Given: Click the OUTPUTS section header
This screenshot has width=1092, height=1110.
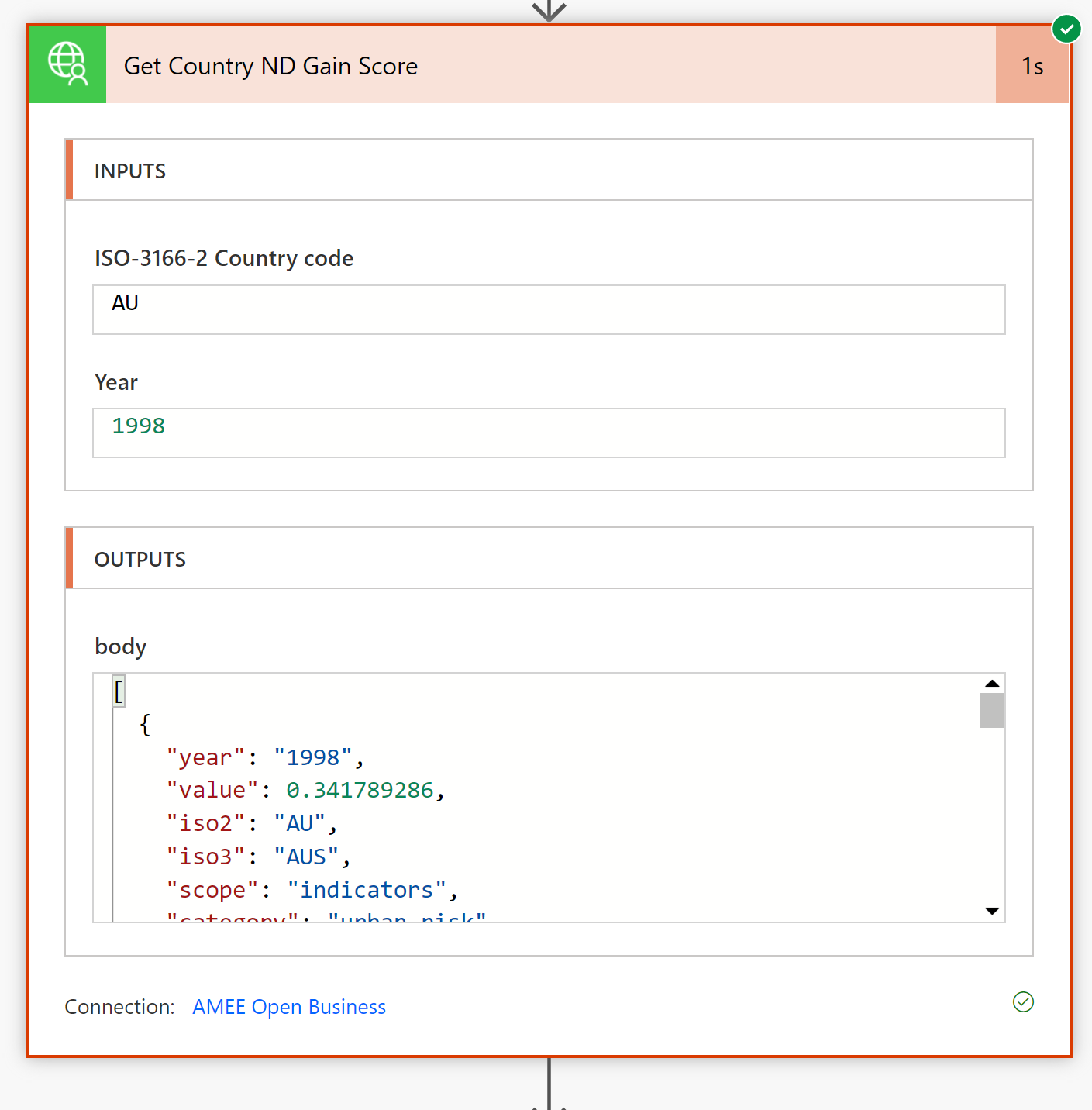Looking at the screenshot, I should click(549, 558).
